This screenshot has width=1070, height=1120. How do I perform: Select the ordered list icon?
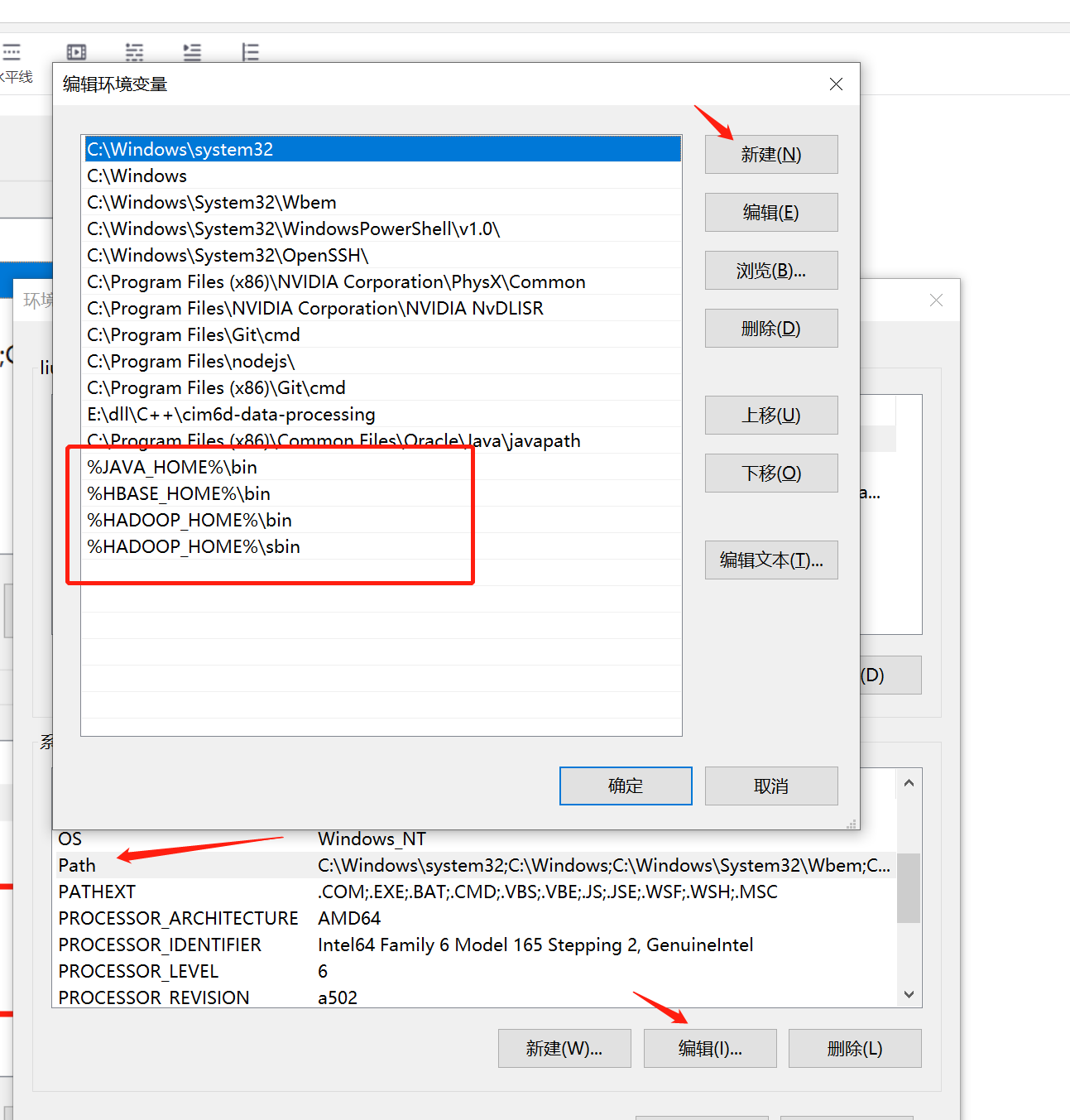coord(249,51)
